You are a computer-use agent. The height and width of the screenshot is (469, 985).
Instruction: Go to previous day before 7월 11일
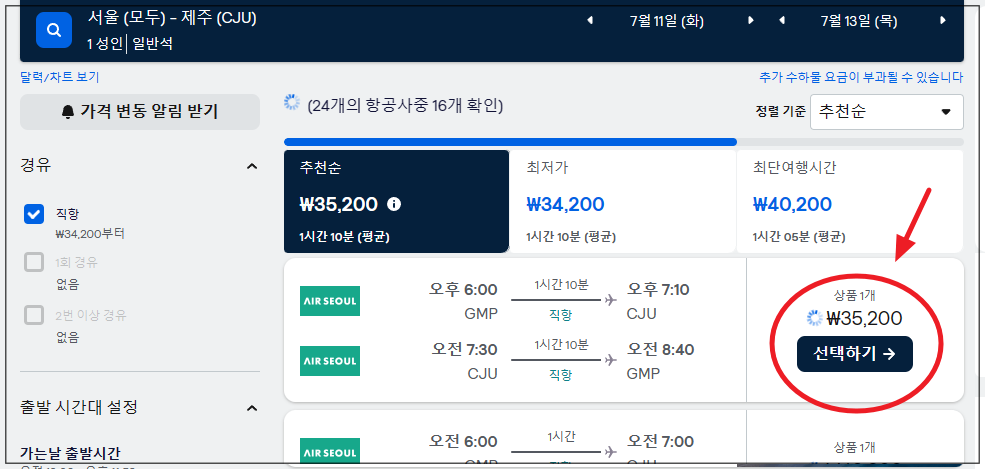pyautogui.click(x=589, y=21)
